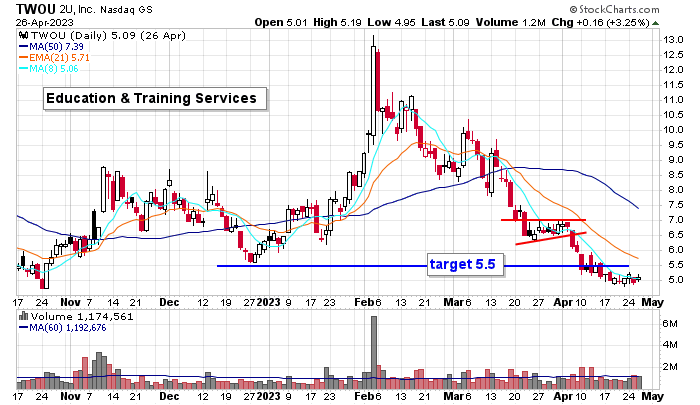
Task: Click the volume bars icon beside Volume label
Action: 24,317
